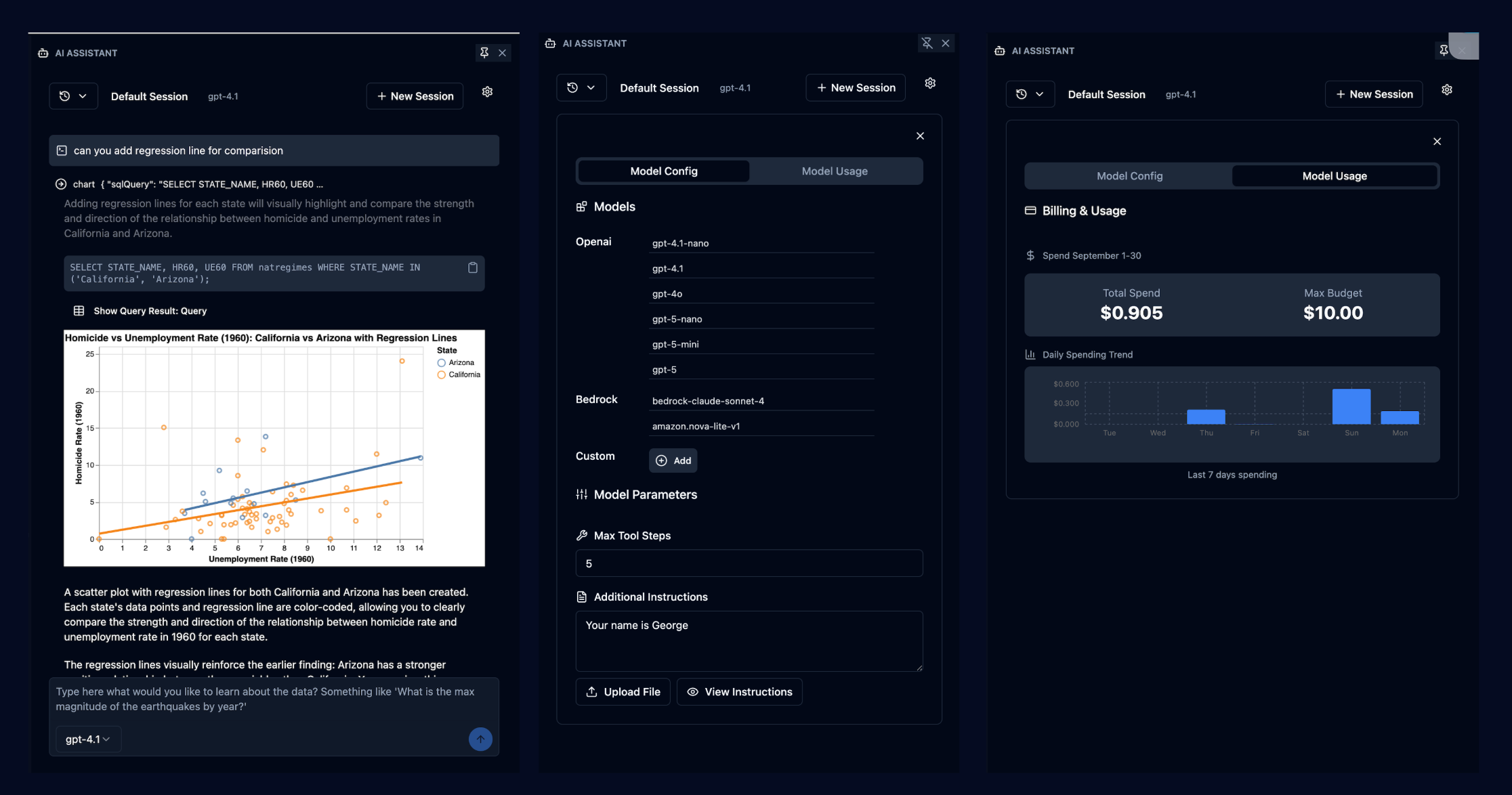Select gpt-4.1-nano model
Screen dimensions: 1512x795
761,243
